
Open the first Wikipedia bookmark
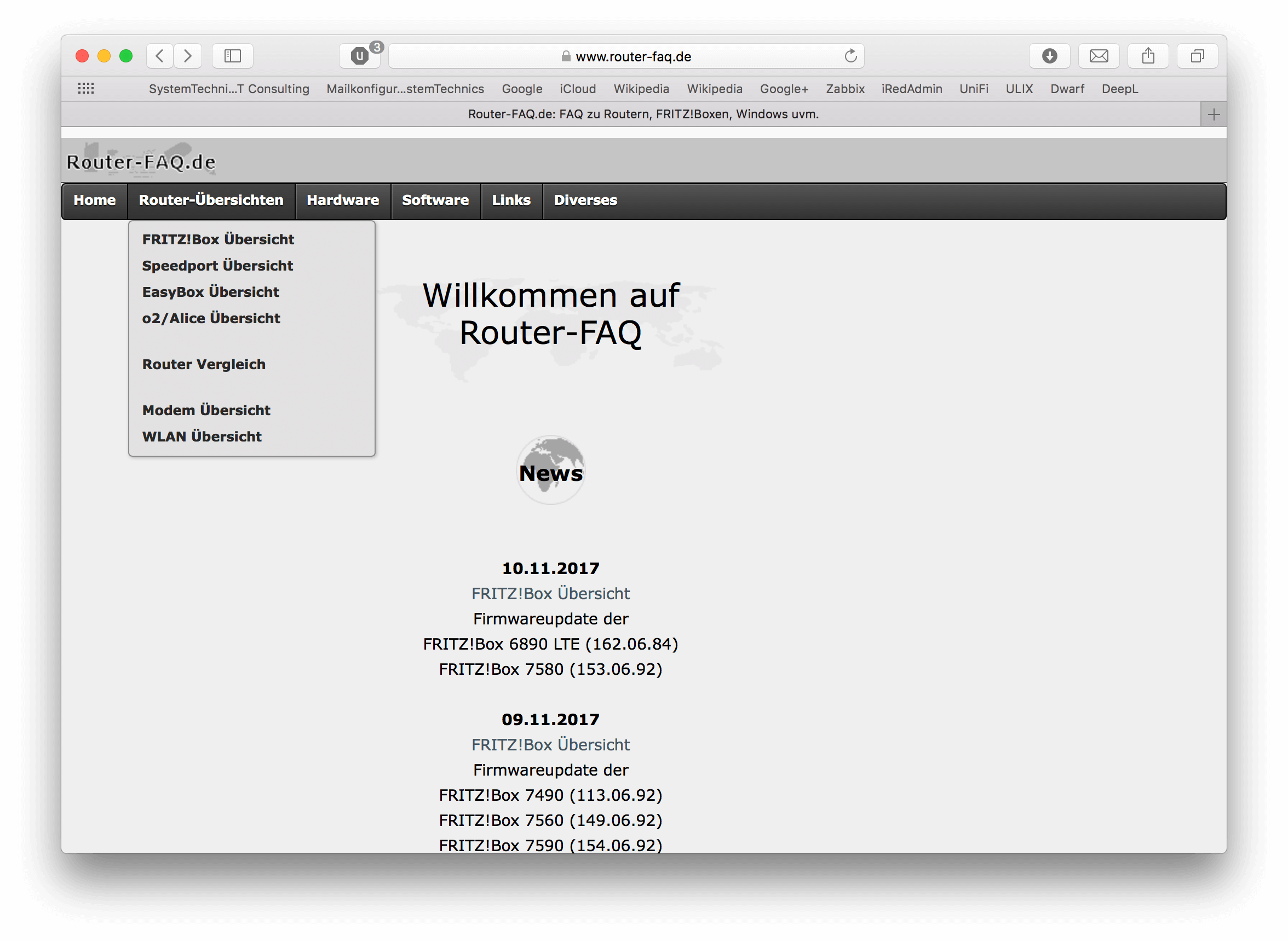[x=641, y=89]
